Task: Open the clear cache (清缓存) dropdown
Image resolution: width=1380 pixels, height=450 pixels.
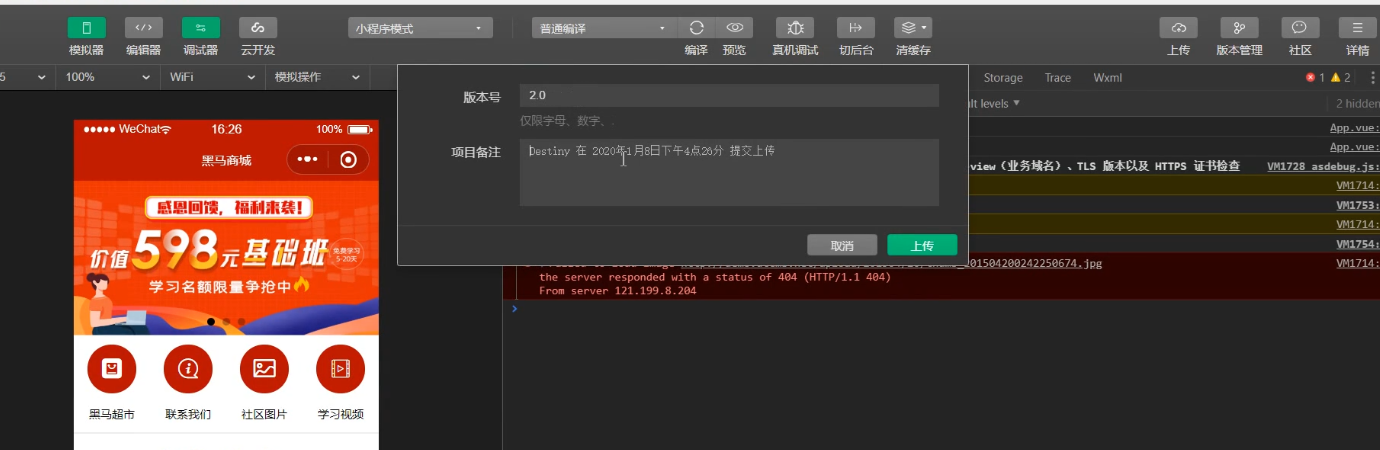Action: [913, 28]
